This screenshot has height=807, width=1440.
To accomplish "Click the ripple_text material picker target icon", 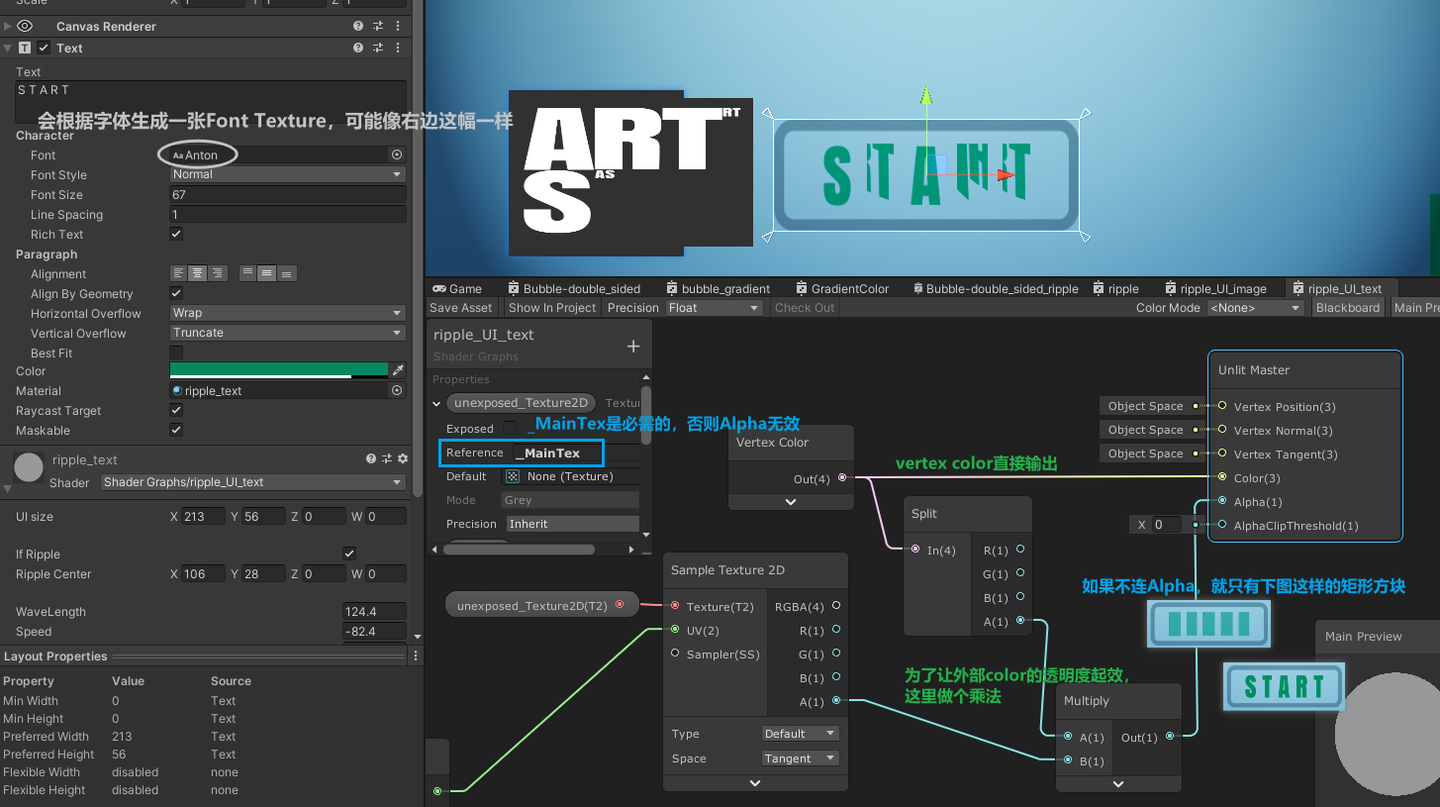I will tap(398, 390).
